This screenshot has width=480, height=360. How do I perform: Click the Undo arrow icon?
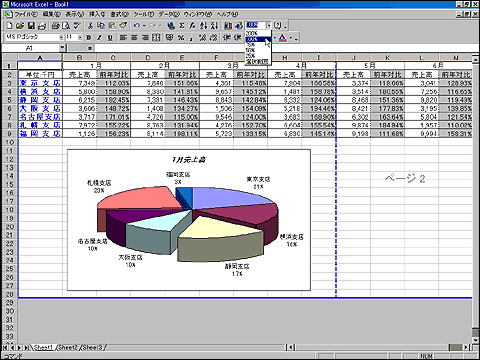[137, 26]
